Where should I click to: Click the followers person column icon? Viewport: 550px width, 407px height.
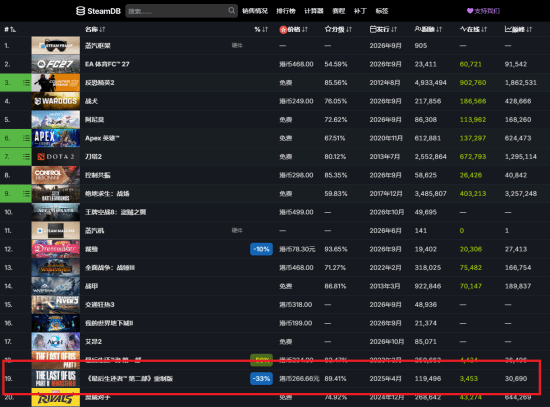[x=417, y=29]
